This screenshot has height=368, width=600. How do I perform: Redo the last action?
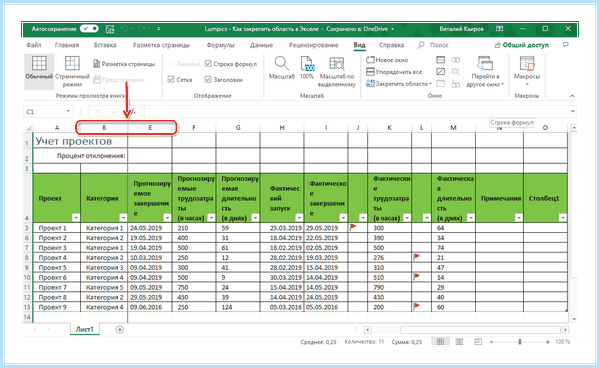(142, 29)
